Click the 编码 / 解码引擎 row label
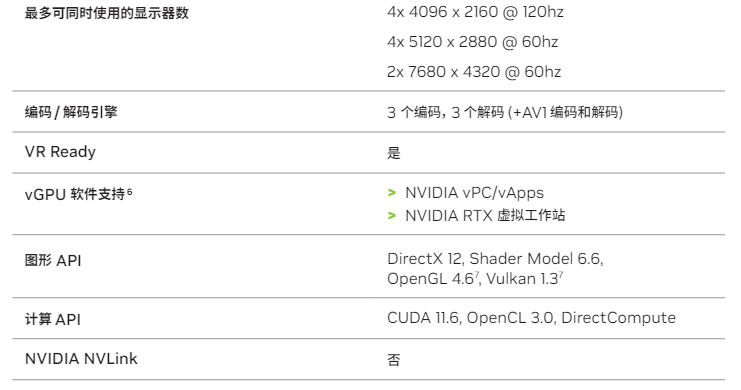The height and width of the screenshot is (390, 741). (71, 112)
